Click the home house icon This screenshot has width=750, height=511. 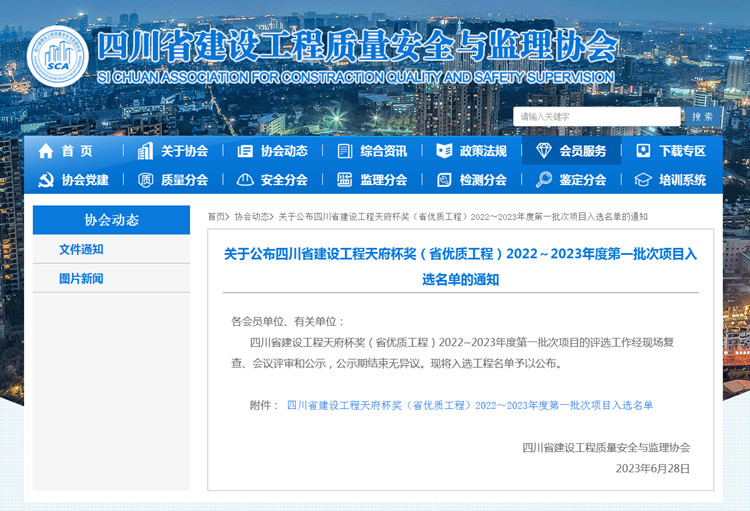point(45,151)
